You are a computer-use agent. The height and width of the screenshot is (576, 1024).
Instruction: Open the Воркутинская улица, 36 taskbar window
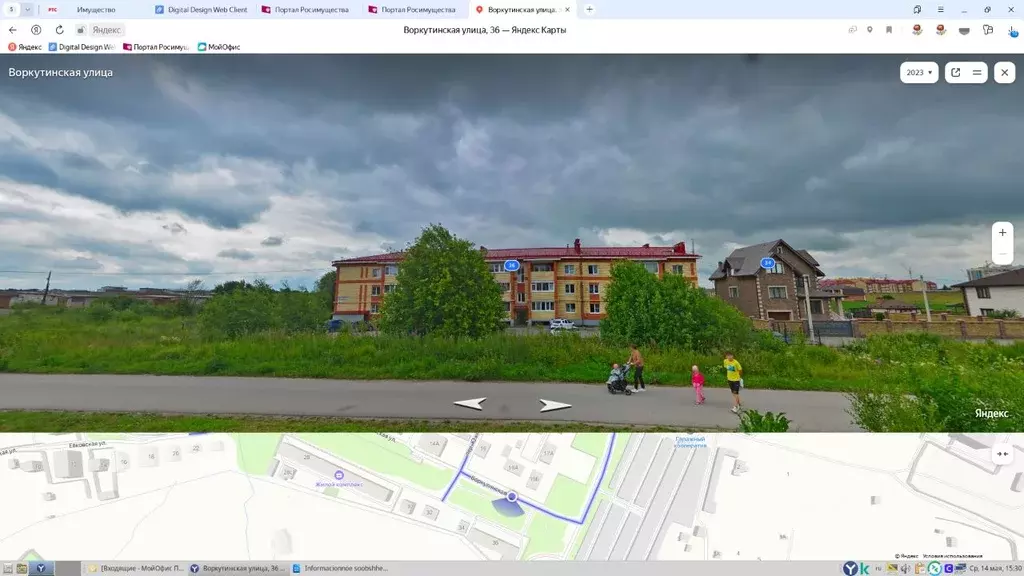(238, 568)
